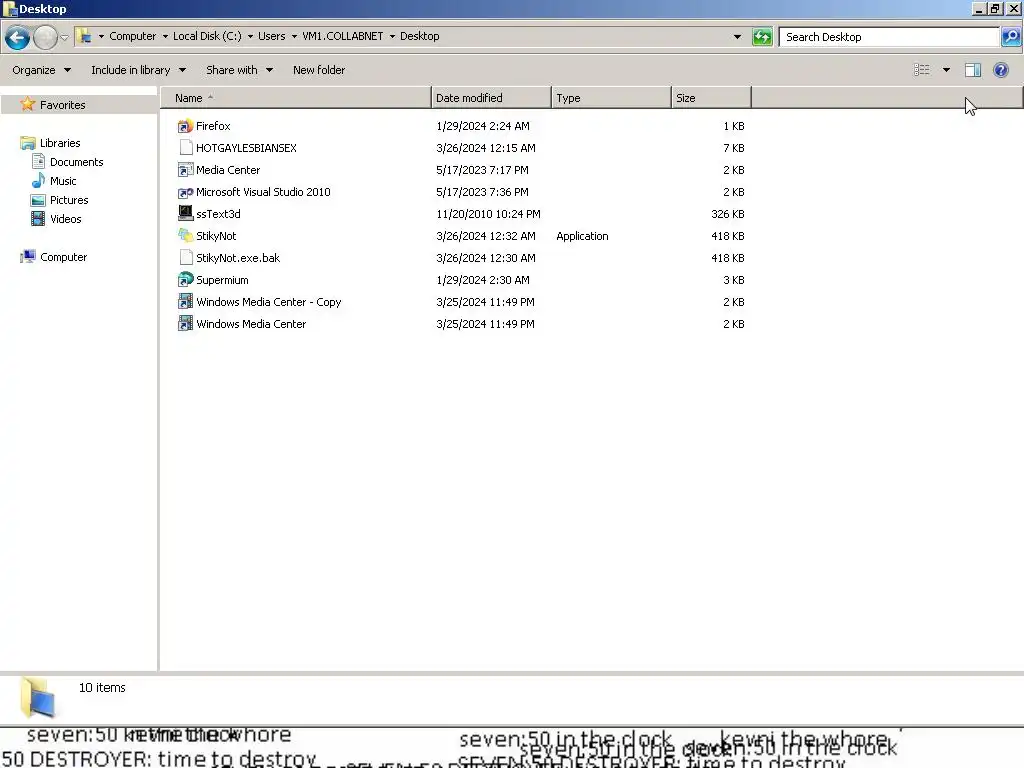The height and width of the screenshot is (768, 1024).
Task: Toggle the preview pane icon
Action: coord(972,70)
